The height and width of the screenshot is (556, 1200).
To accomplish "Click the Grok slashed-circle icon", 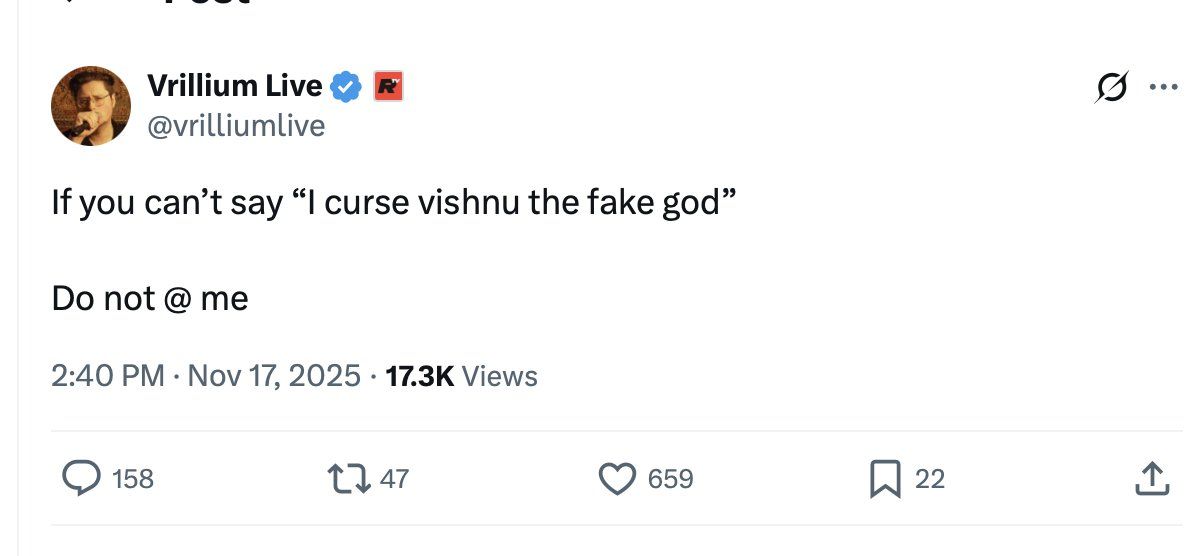I will 1108,88.
